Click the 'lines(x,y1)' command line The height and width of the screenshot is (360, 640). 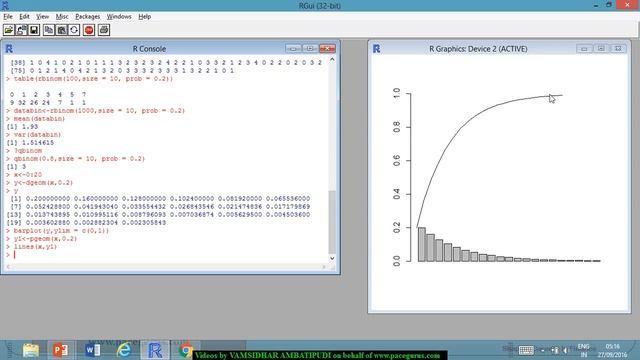tap(35, 247)
